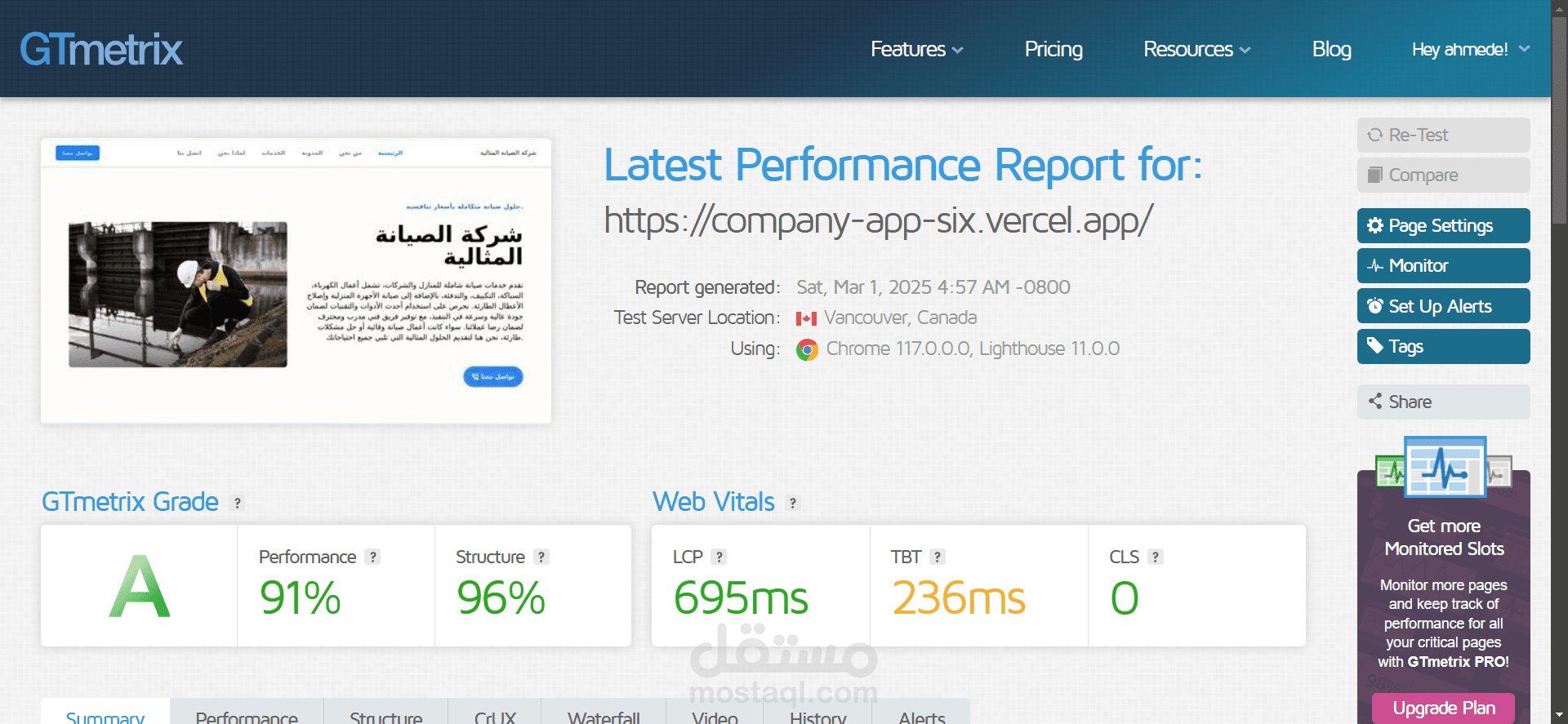The height and width of the screenshot is (724, 1568).
Task: Click the Set Up Alerts alarm icon
Action: click(1375, 306)
